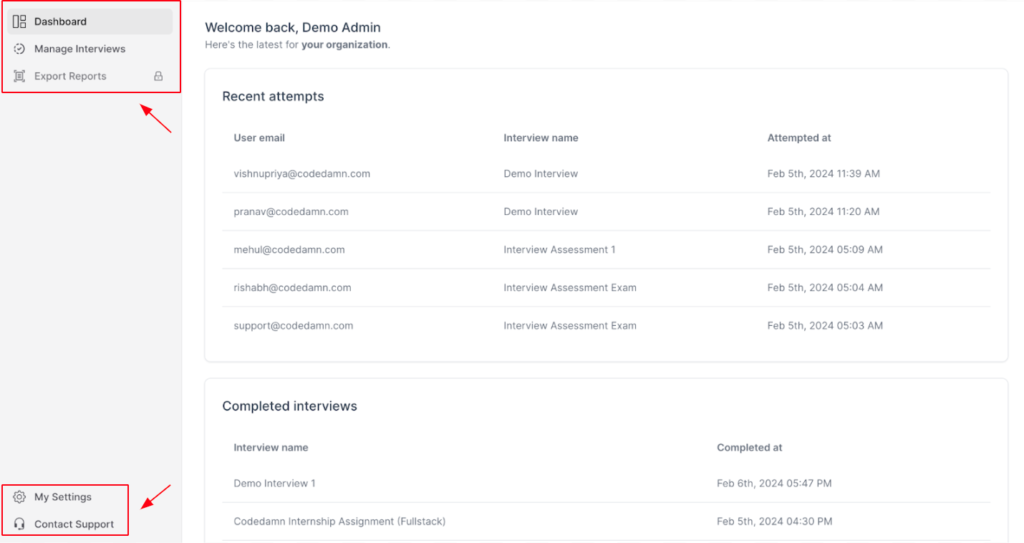This screenshot has height=543, width=1024.
Task: Click vishnupriya@codedamn.com attempt row
Action: point(606,174)
